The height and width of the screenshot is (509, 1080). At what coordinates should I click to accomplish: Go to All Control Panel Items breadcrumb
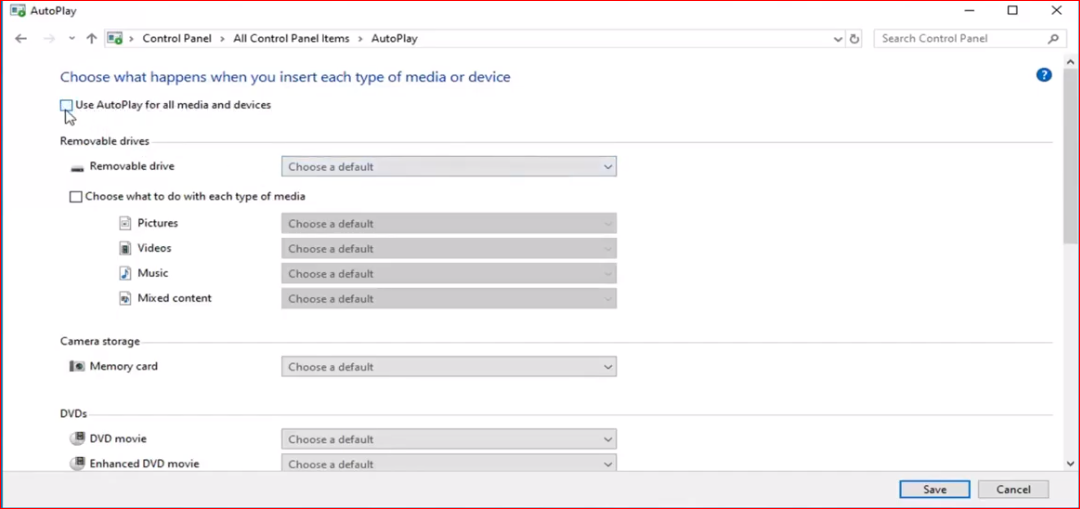(x=291, y=39)
